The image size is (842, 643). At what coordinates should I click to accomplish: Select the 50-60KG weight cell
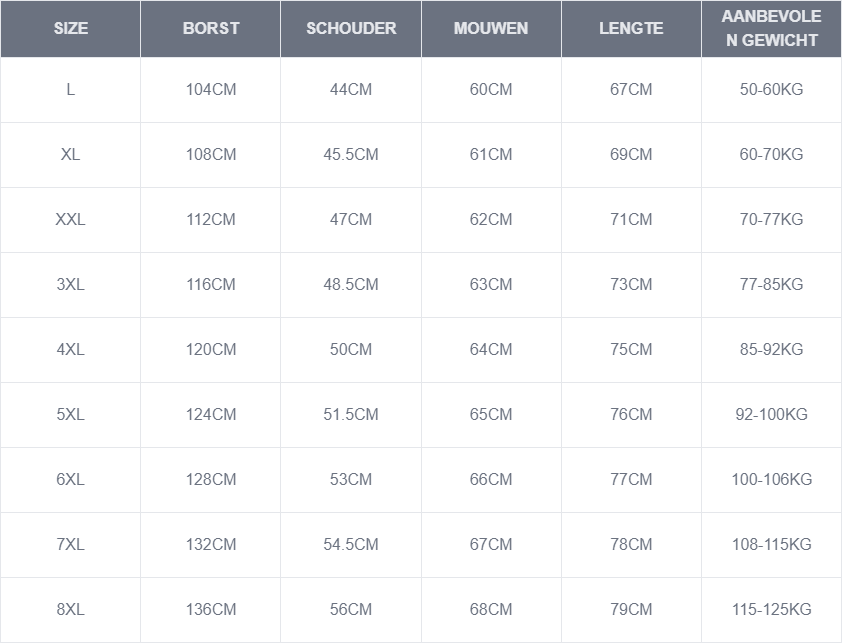(771, 90)
